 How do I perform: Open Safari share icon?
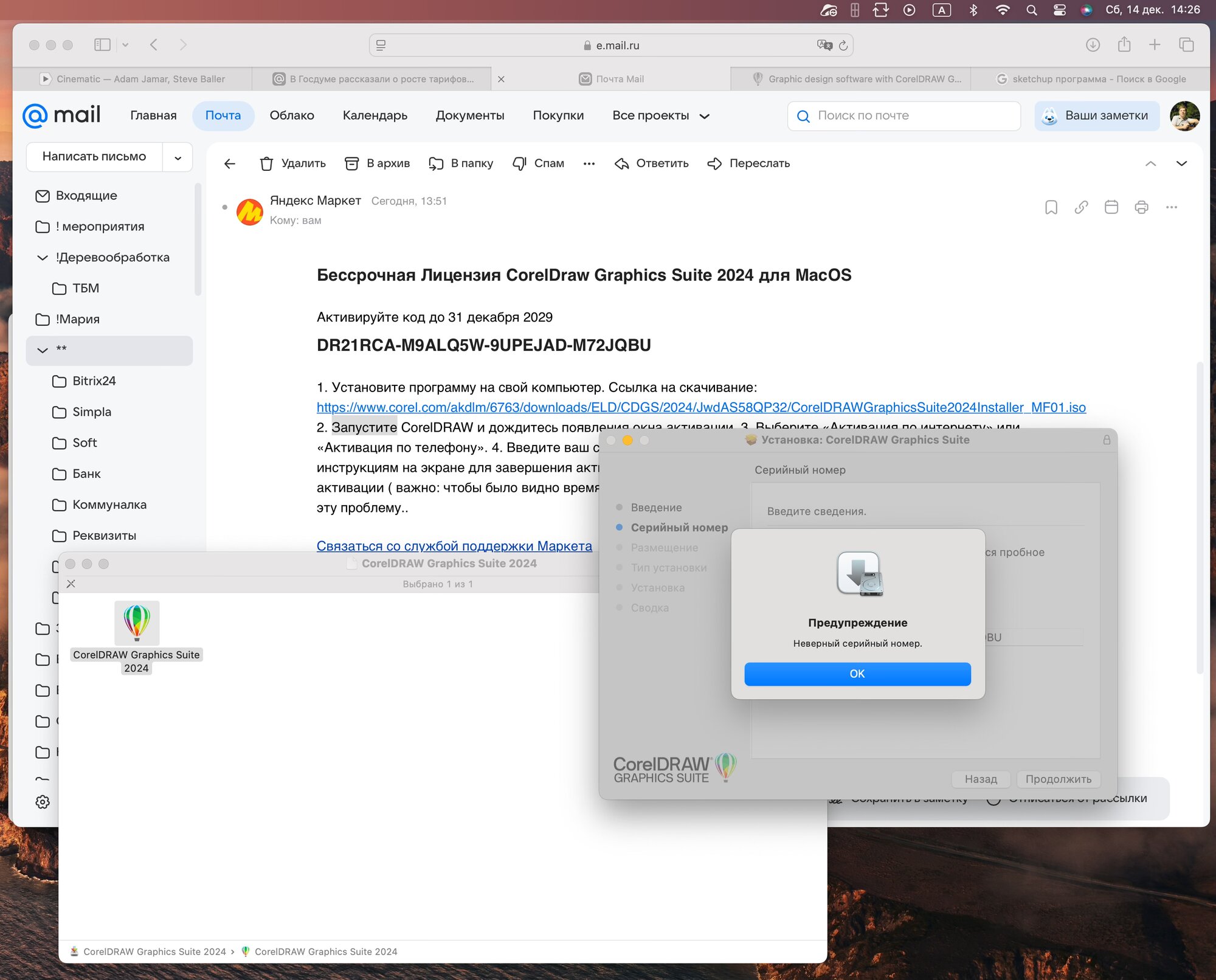tap(1124, 44)
